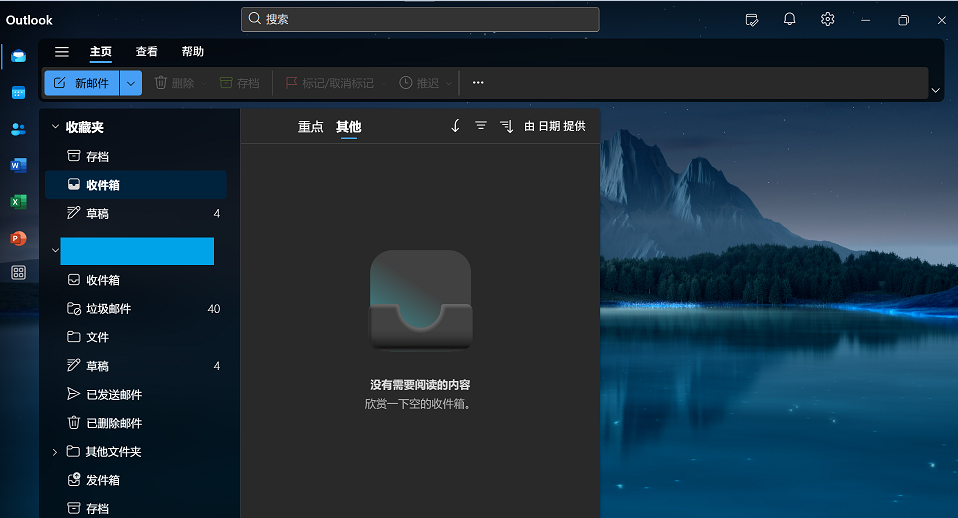Open the Snooze dropdown arrow
Image resolution: width=958 pixels, height=518 pixels.
click(448, 83)
